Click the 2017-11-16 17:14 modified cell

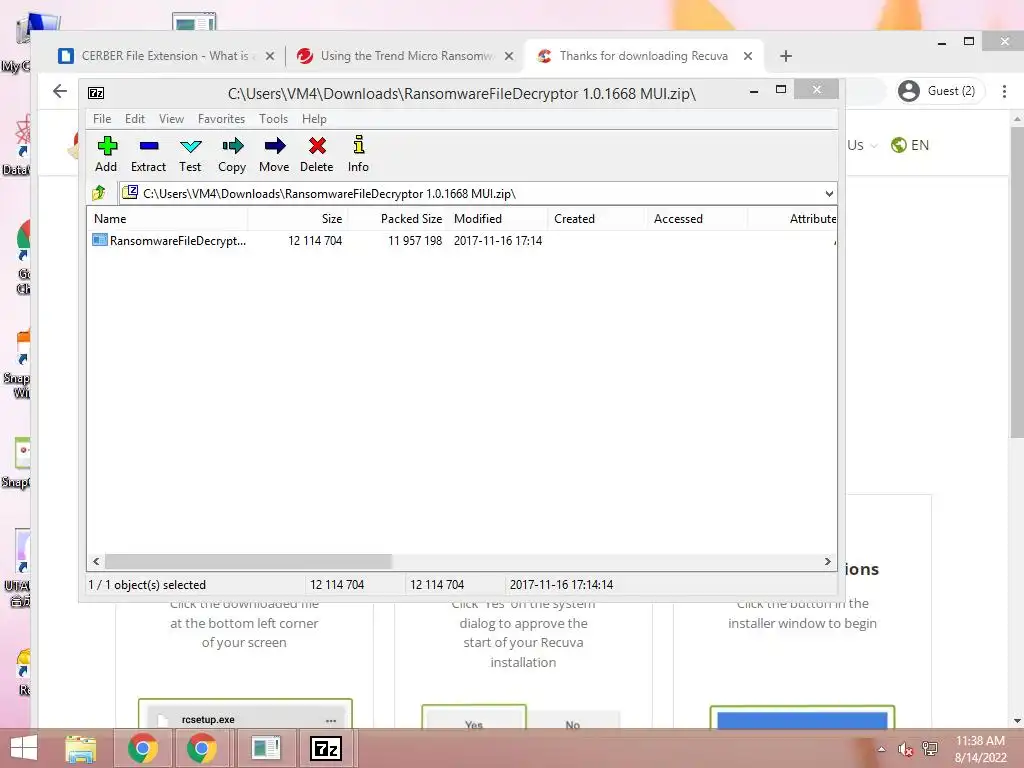pyautogui.click(x=498, y=240)
